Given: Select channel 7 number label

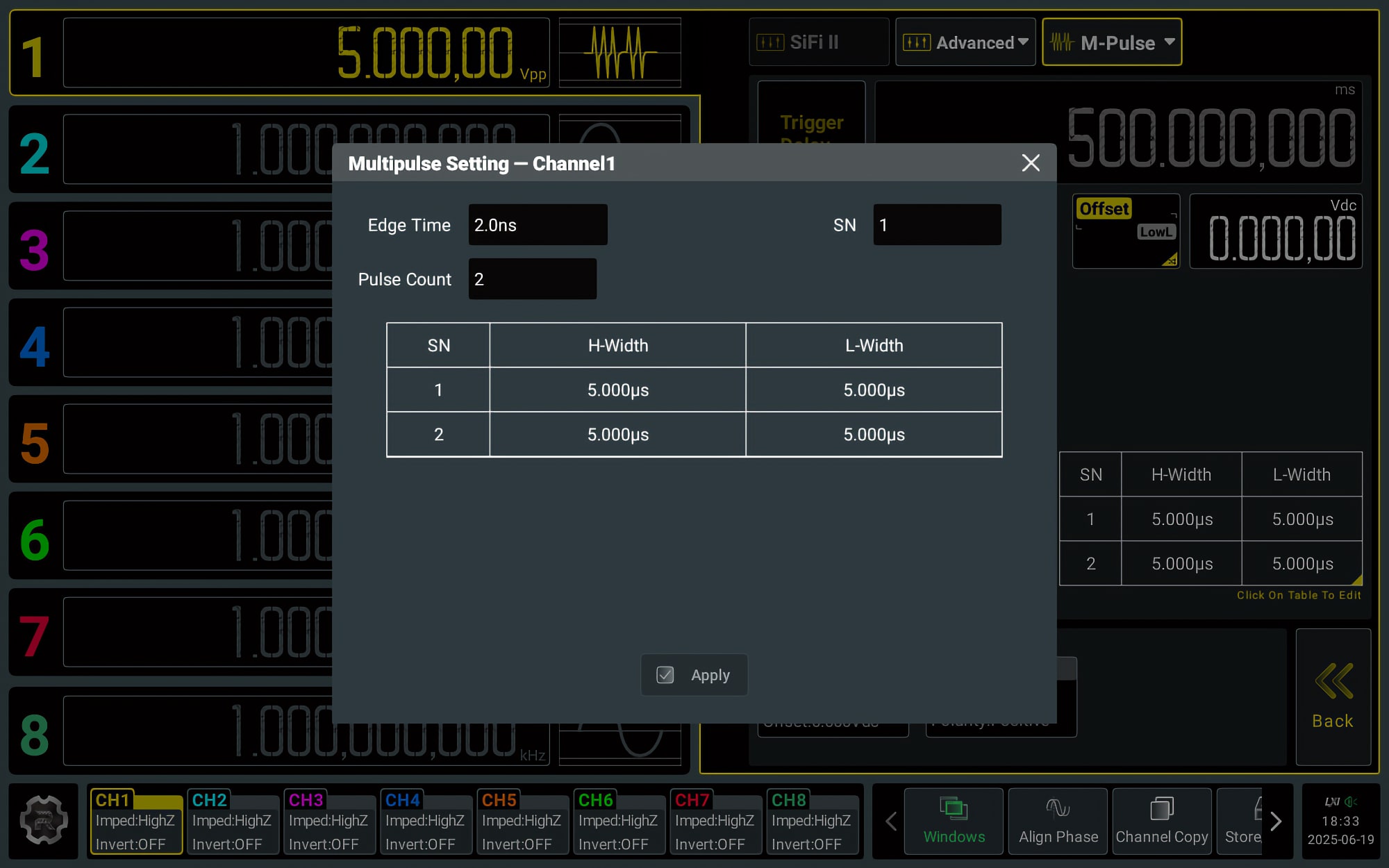Looking at the screenshot, I should pos(35,636).
